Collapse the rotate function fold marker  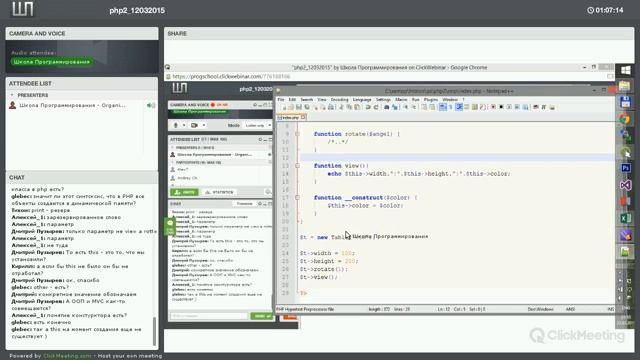pos(297,134)
